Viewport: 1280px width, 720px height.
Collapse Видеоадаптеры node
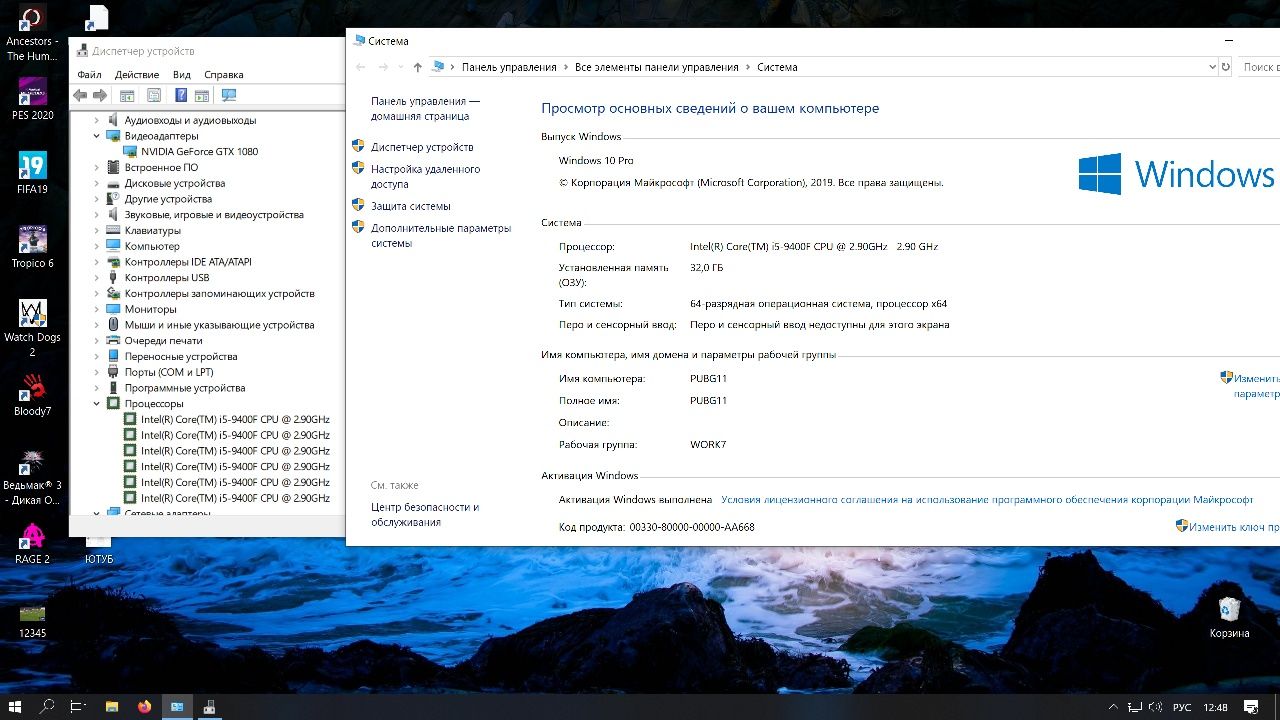[x=97, y=136]
